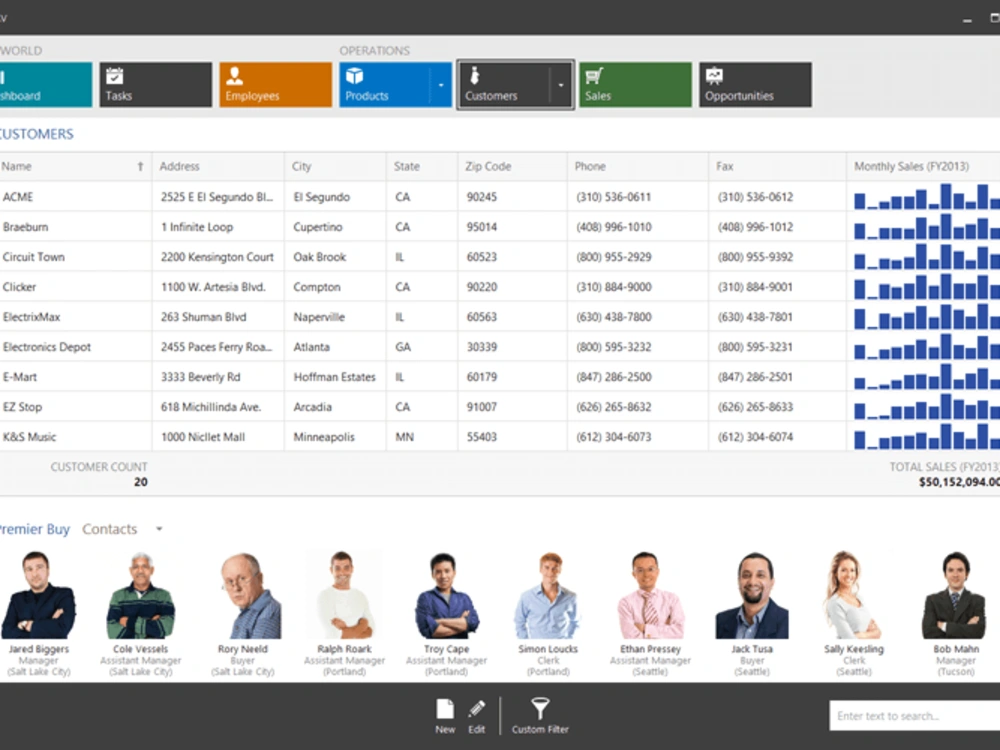Select Jared Biggers contact photo
Viewport: 1000px width, 750px height.
point(38,596)
